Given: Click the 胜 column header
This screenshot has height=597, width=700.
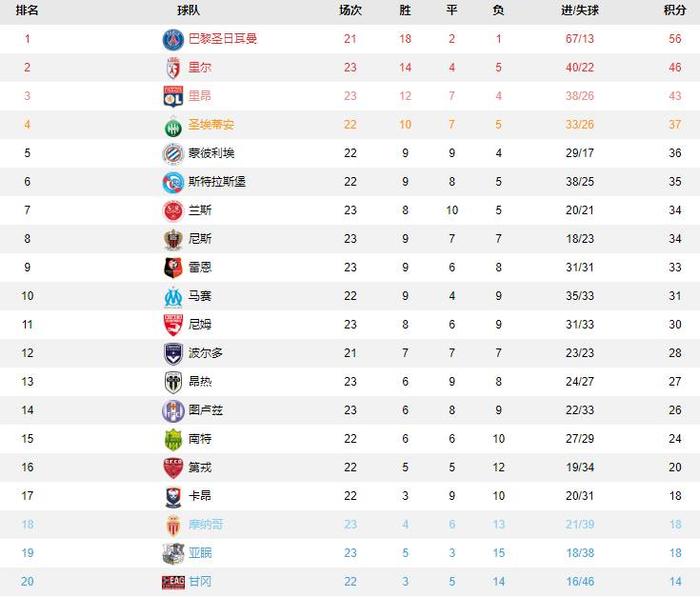Looking at the screenshot, I should [x=405, y=10].
